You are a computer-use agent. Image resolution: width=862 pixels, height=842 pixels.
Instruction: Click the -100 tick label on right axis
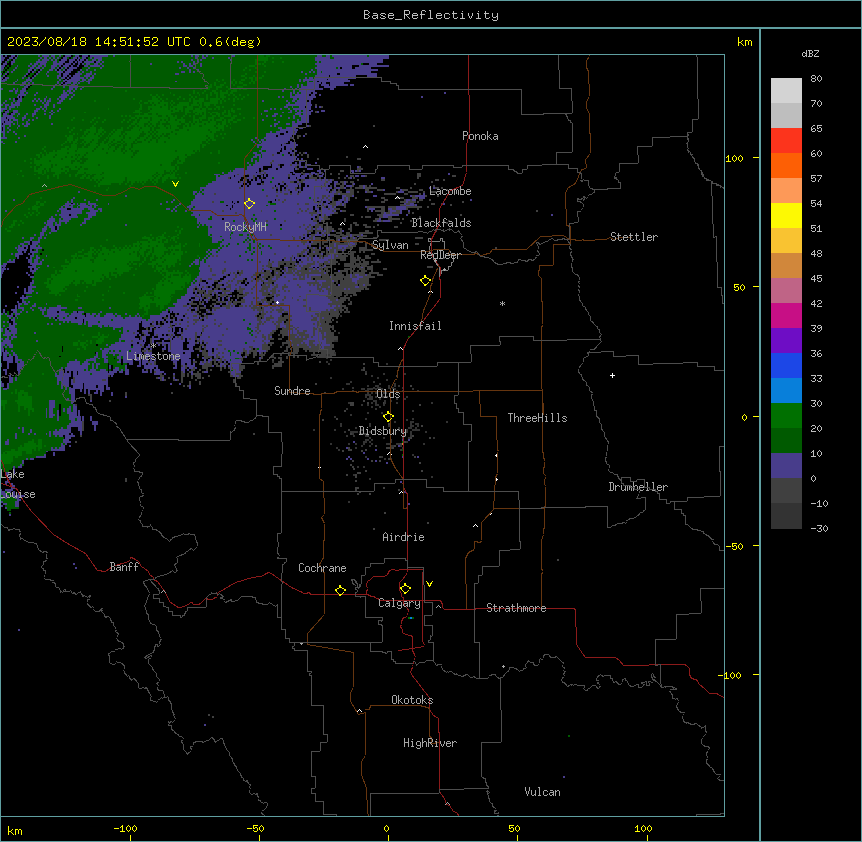(731, 675)
